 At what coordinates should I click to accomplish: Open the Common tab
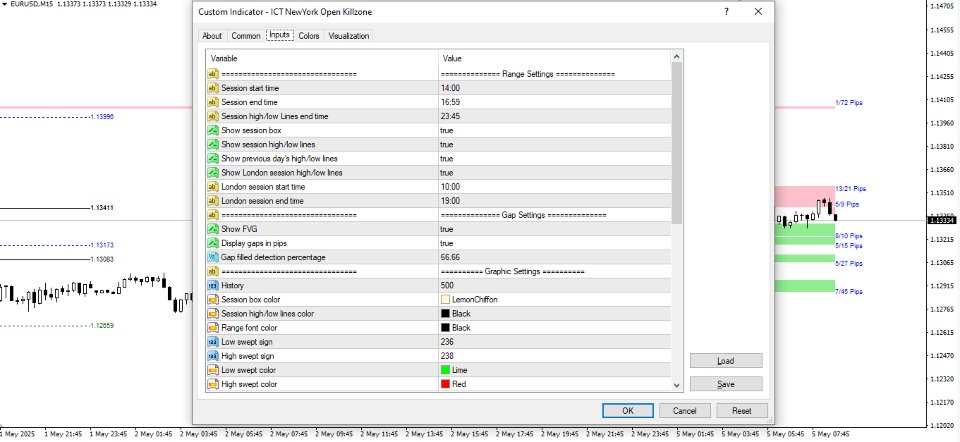pos(246,36)
